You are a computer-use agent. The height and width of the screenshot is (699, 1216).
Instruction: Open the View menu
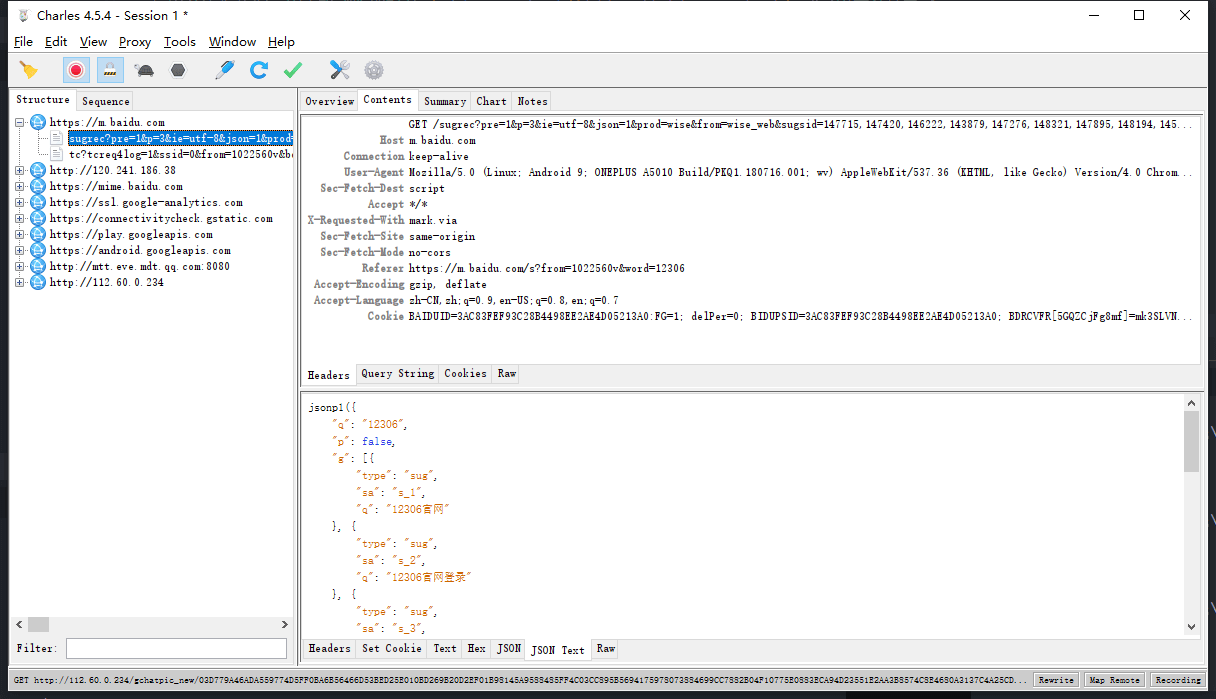[x=93, y=42]
